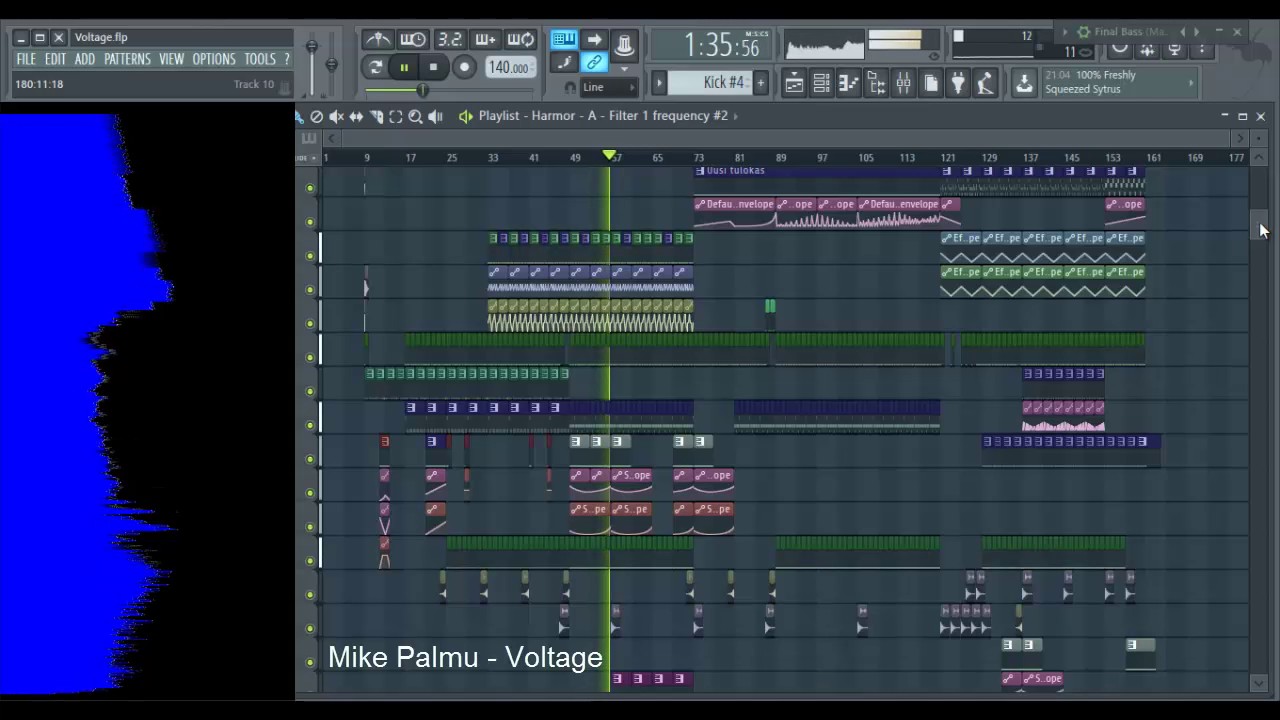Image resolution: width=1280 pixels, height=720 pixels.
Task: Open pattern selector arrow left of Kick #4
Action: click(x=659, y=82)
